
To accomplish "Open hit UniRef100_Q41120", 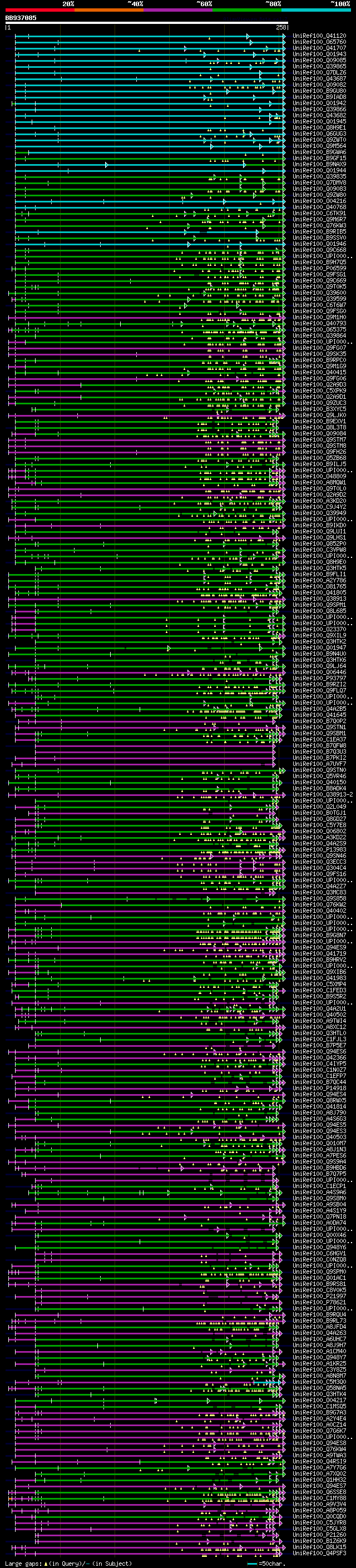I will coord(319,36).
